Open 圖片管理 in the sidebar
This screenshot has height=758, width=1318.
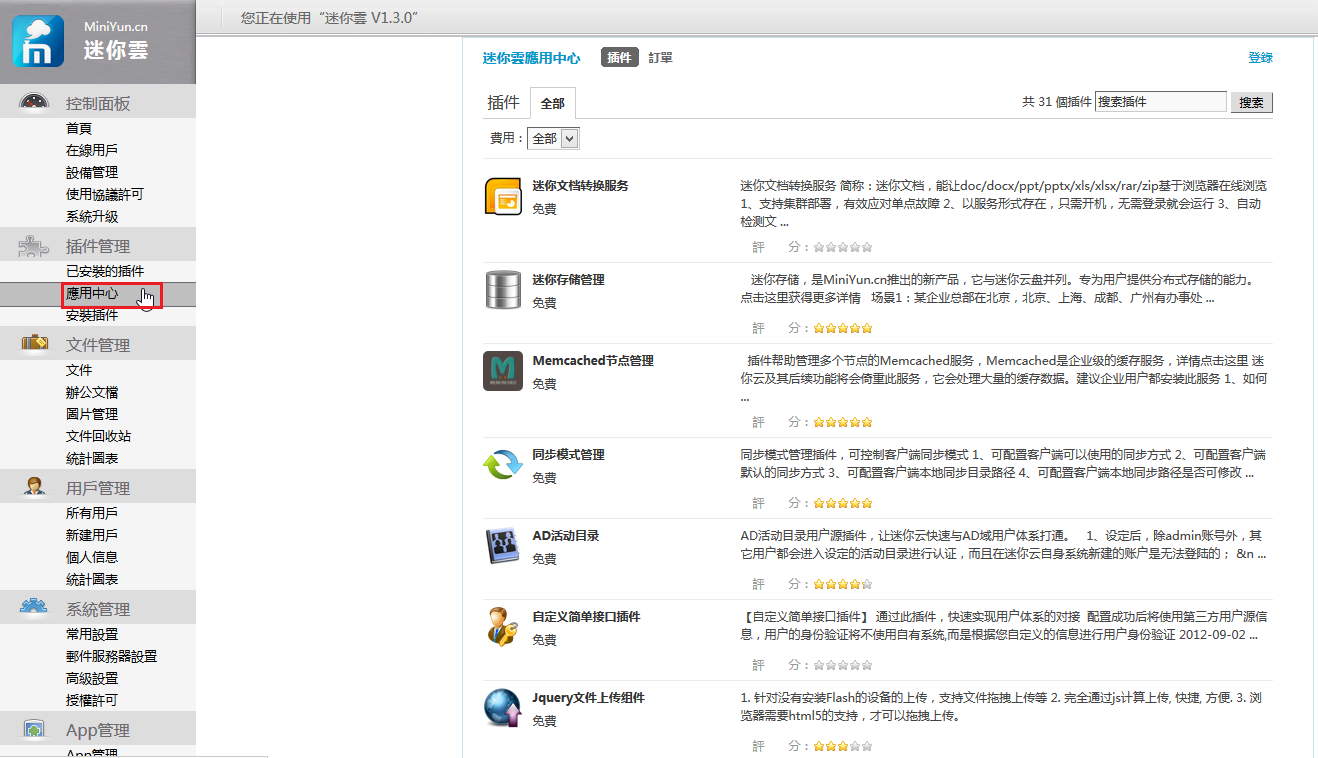(x=92, y=414)
